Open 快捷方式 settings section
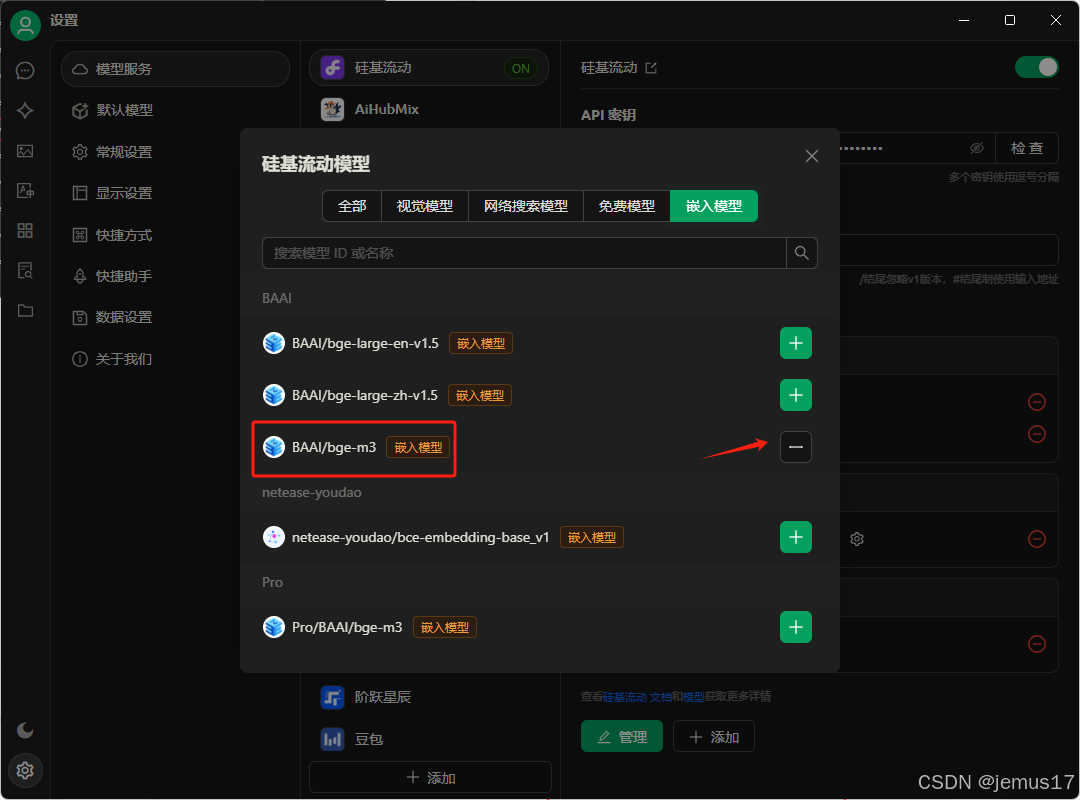 click(176, 235)
